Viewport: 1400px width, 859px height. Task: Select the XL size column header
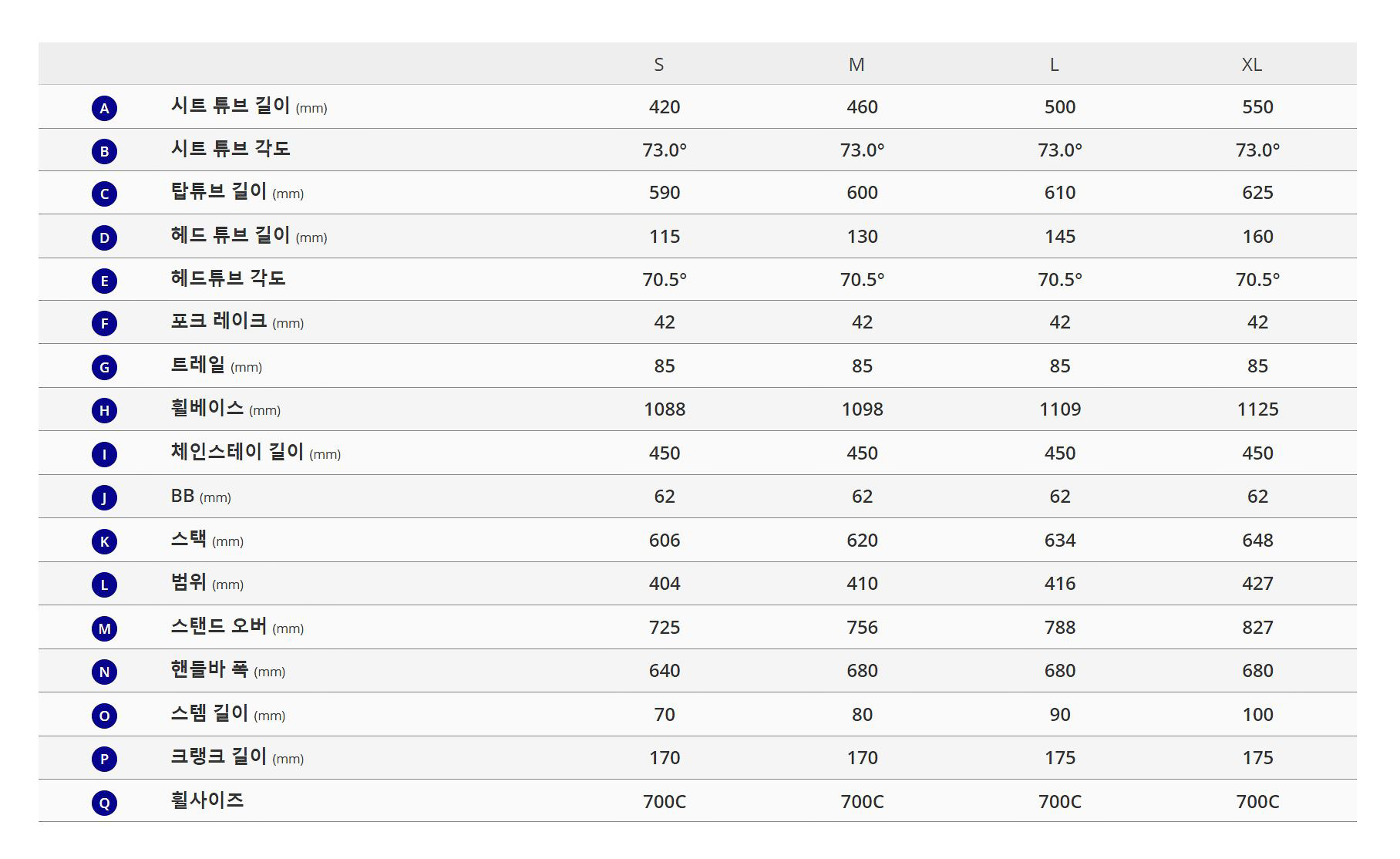(x=1251, y=65)
